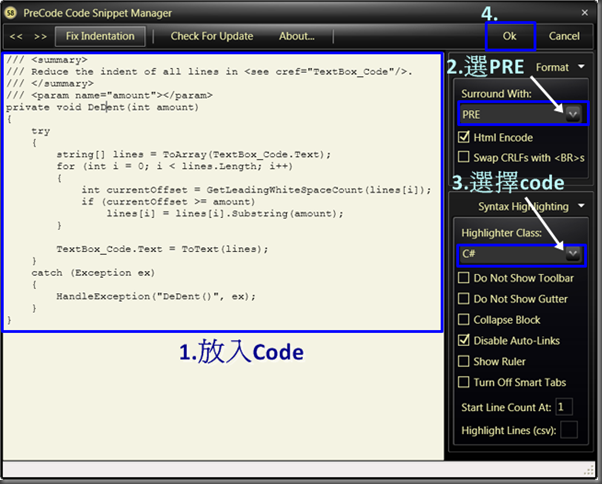
Task: Click the PreCode app icon in title bar
Action: tap(11, 13)
